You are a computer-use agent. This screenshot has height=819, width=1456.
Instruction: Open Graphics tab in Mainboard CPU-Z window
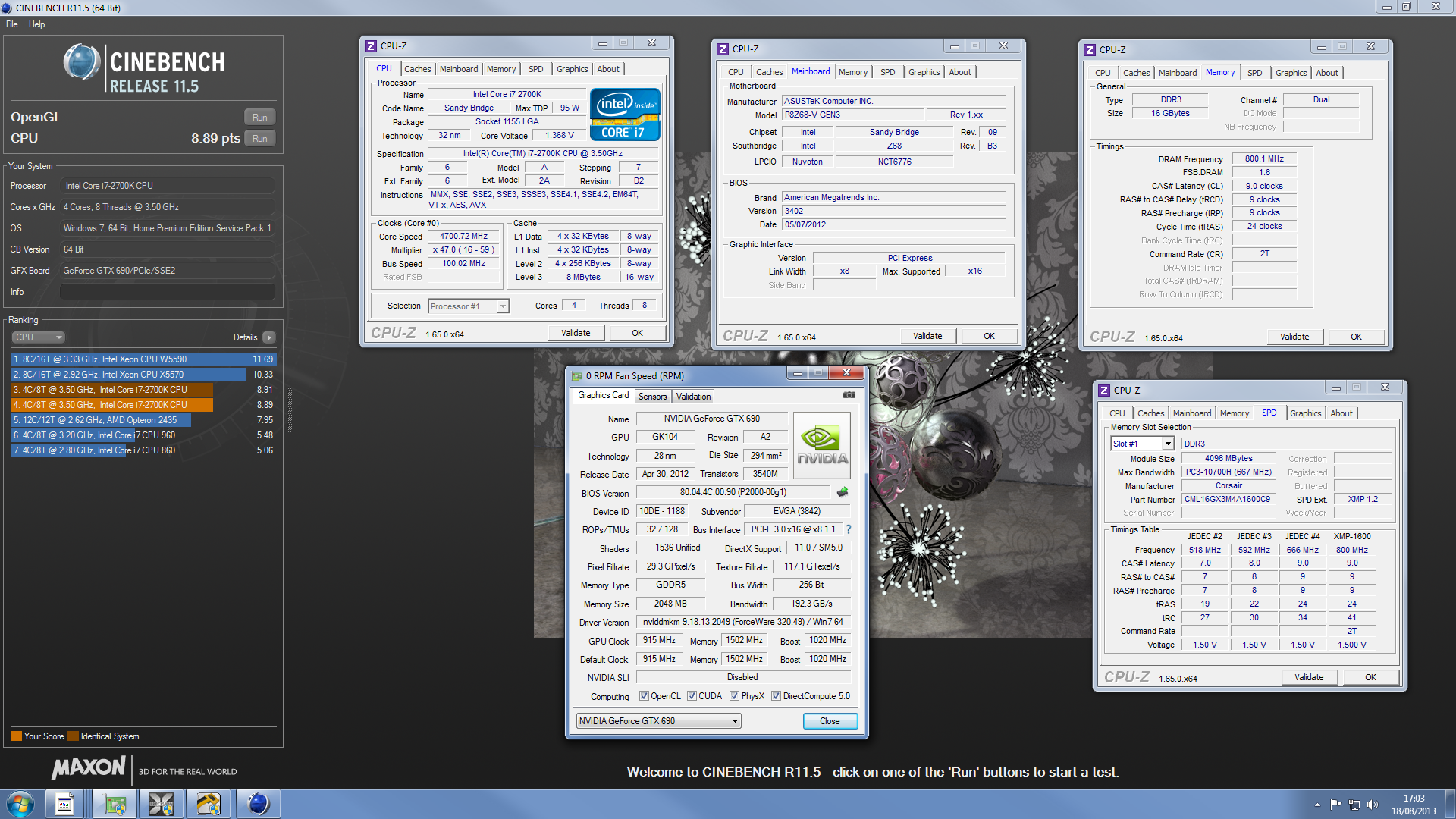click(924, 72)
